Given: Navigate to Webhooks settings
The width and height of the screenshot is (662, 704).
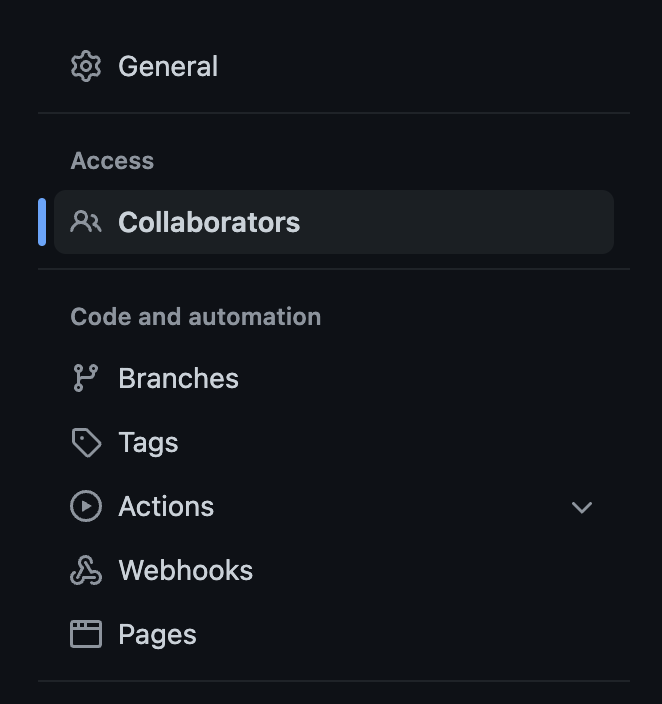Looking at the screenshot, I should click(185, 570).
